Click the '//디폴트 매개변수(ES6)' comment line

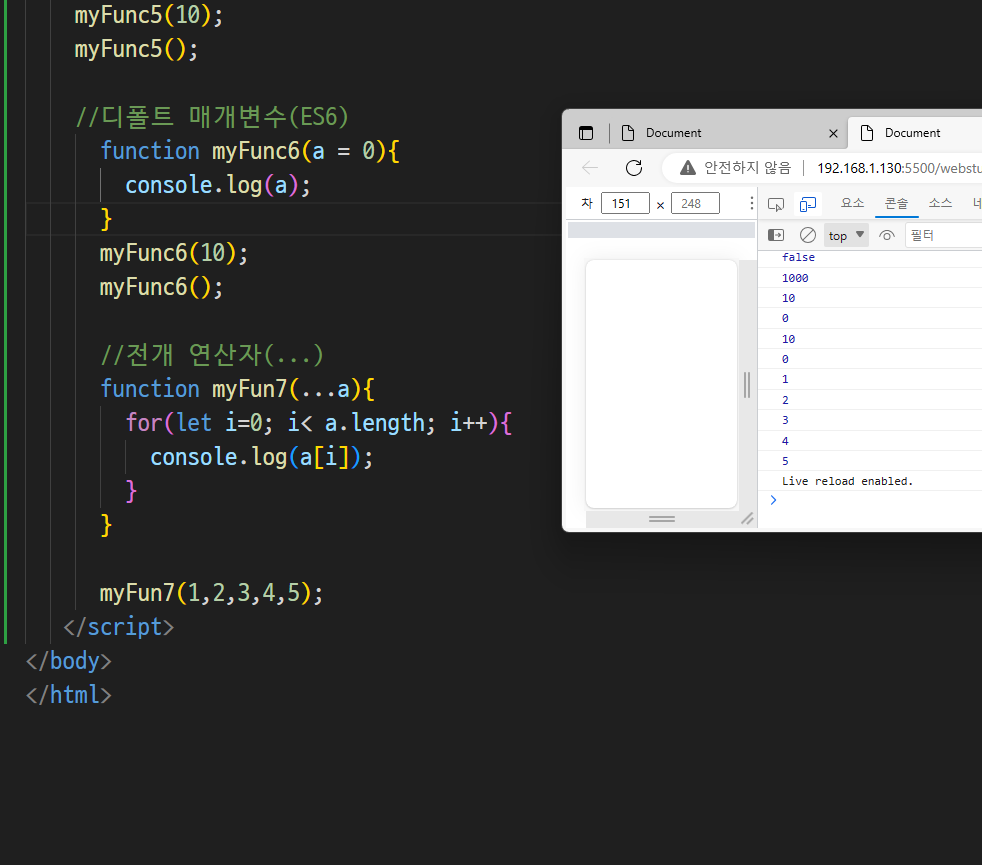pos(212,117)
